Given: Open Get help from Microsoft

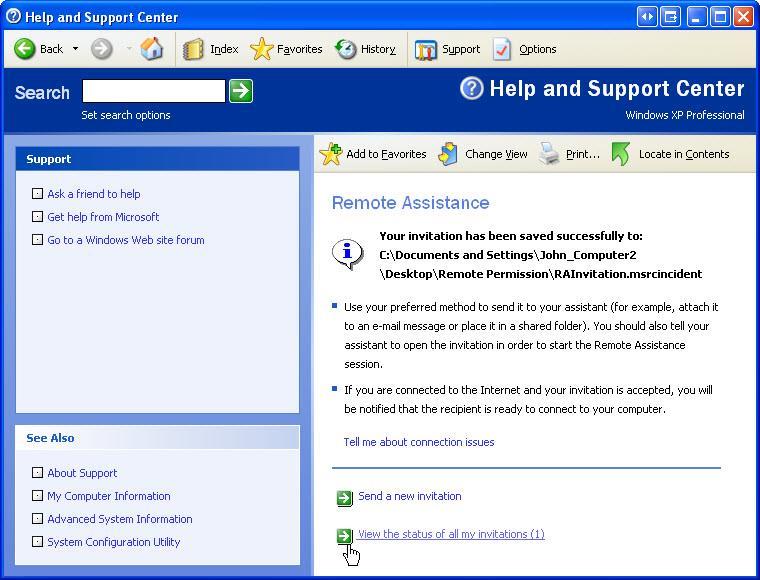Looking at the screenshot, I should pos(103,217).
